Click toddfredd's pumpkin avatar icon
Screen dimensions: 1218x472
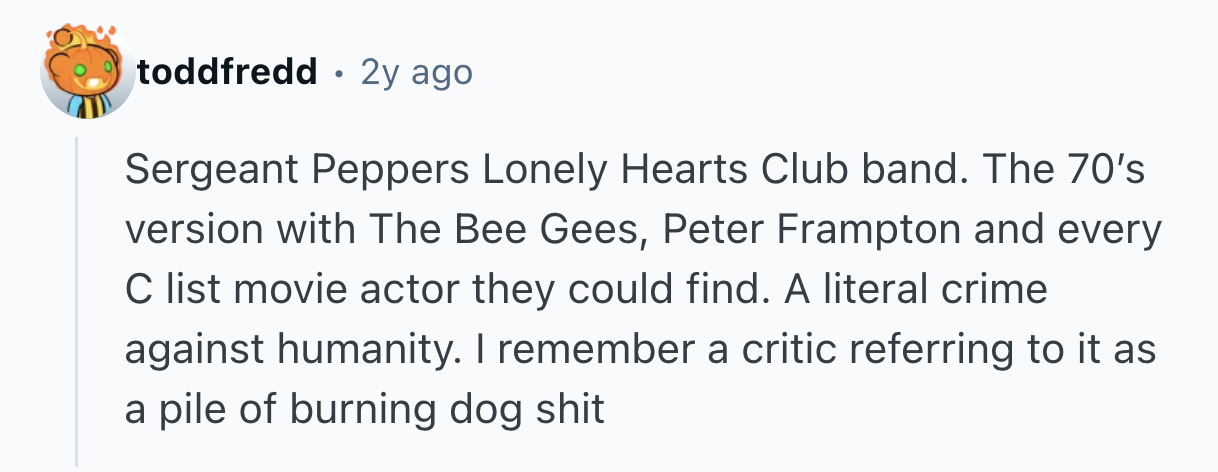pyautogui.click(x=86, y=72)
